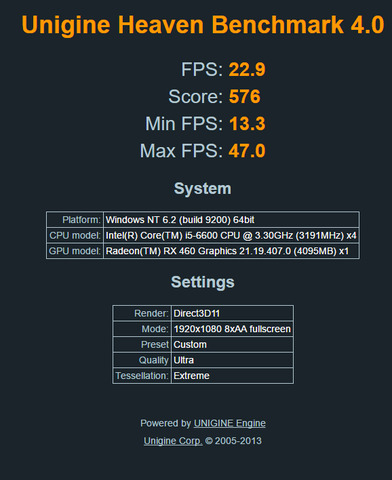Viewport: 392px width, 480px height.
Task: Click the Tessellation label cell
Action: pos(142,376)
